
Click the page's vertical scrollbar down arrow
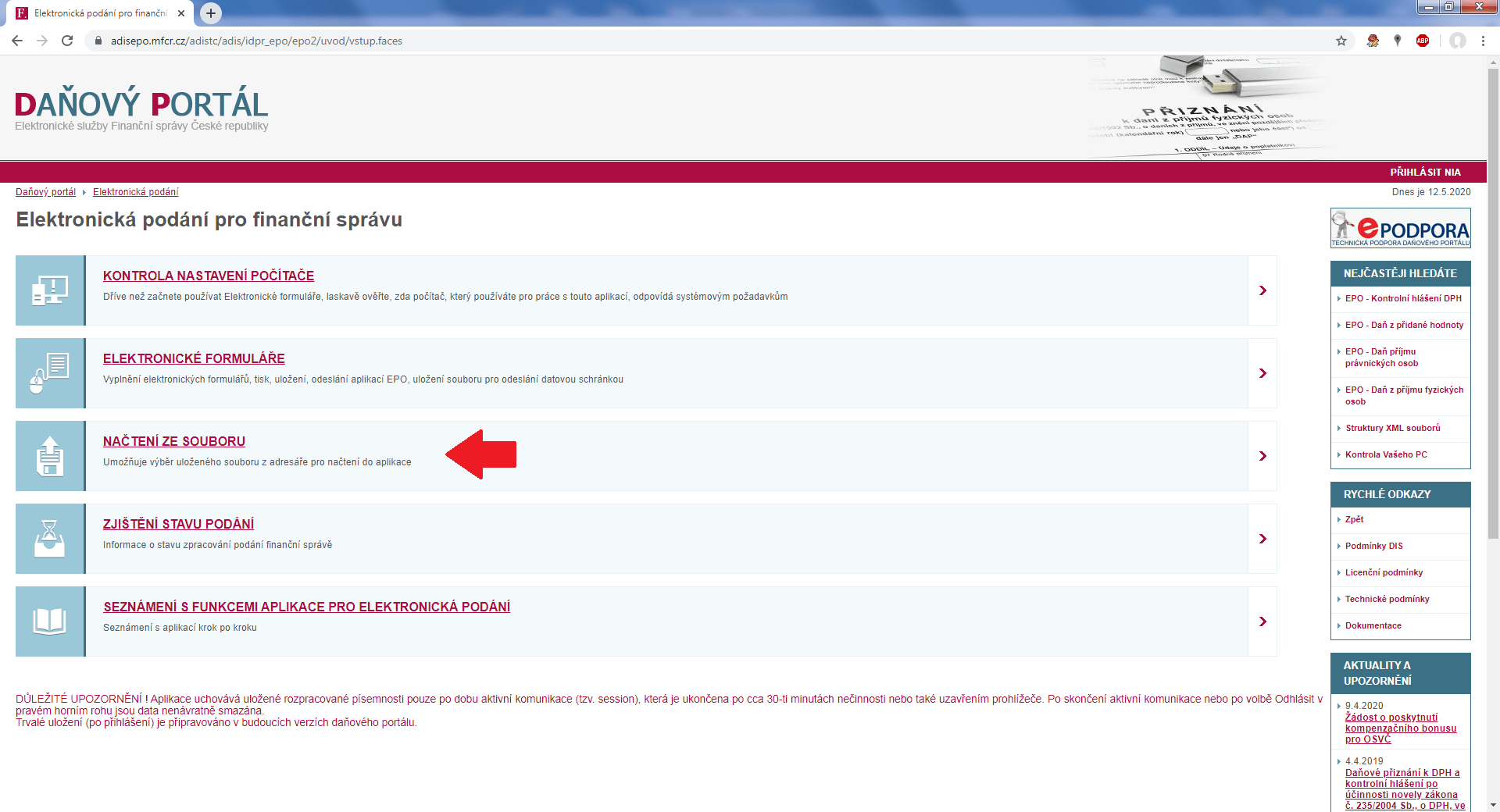coord(1493,805)
